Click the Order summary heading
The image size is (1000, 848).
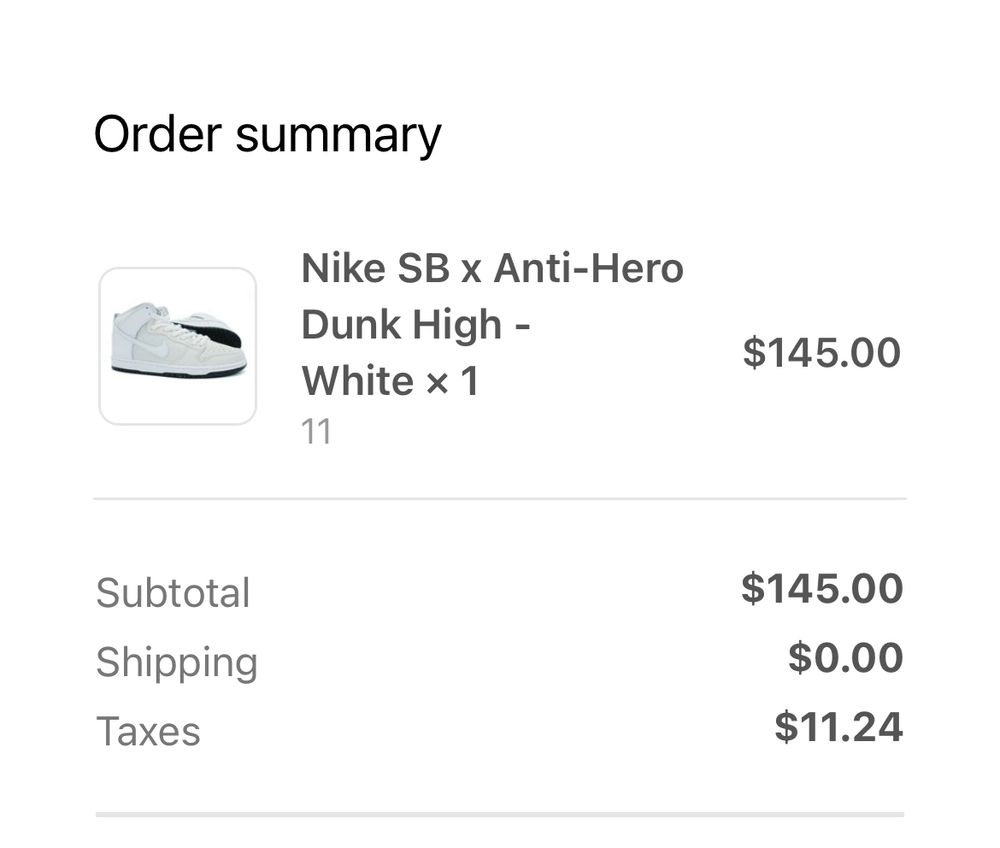(267, 135)
